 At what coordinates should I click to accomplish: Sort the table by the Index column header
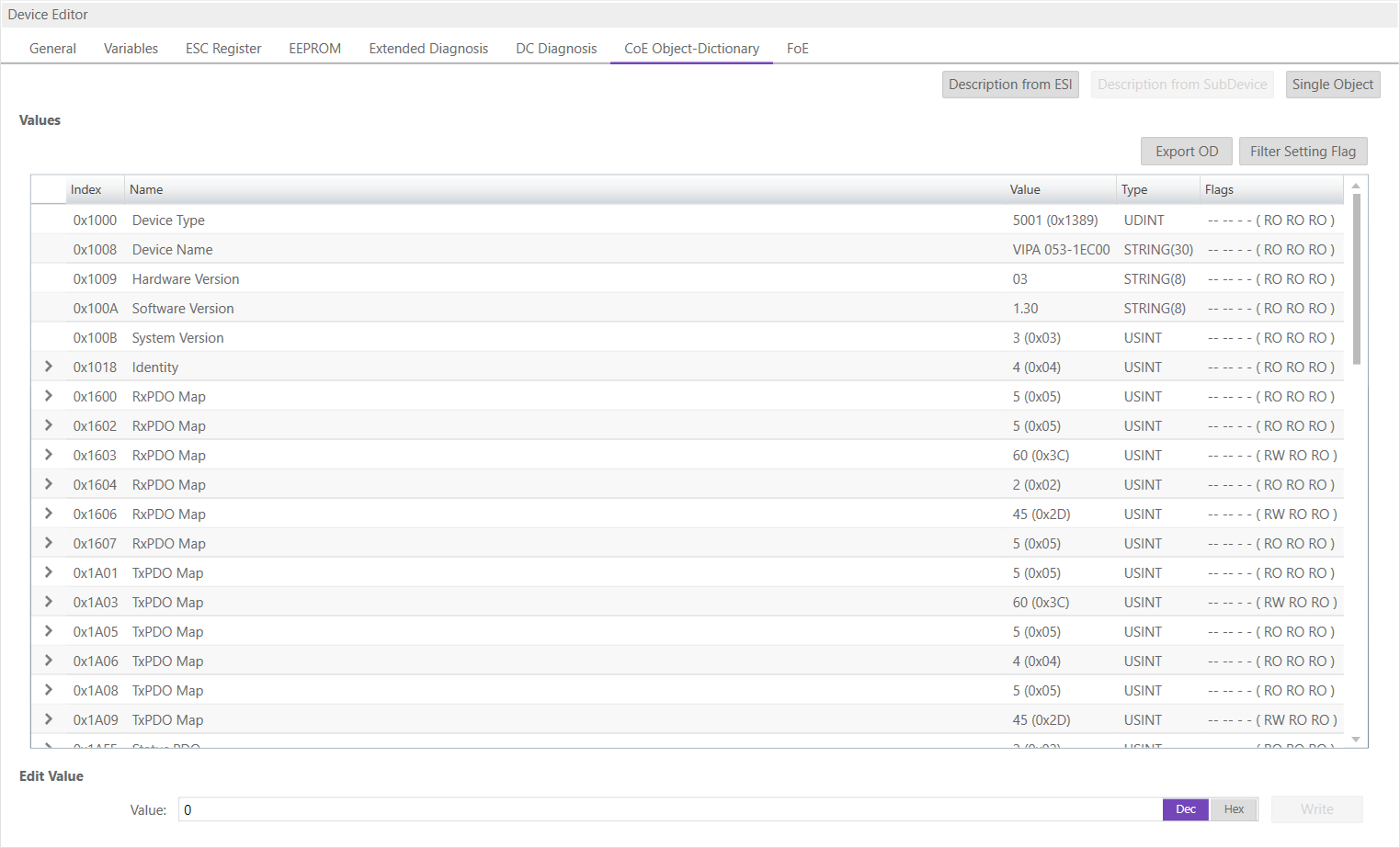86,189
